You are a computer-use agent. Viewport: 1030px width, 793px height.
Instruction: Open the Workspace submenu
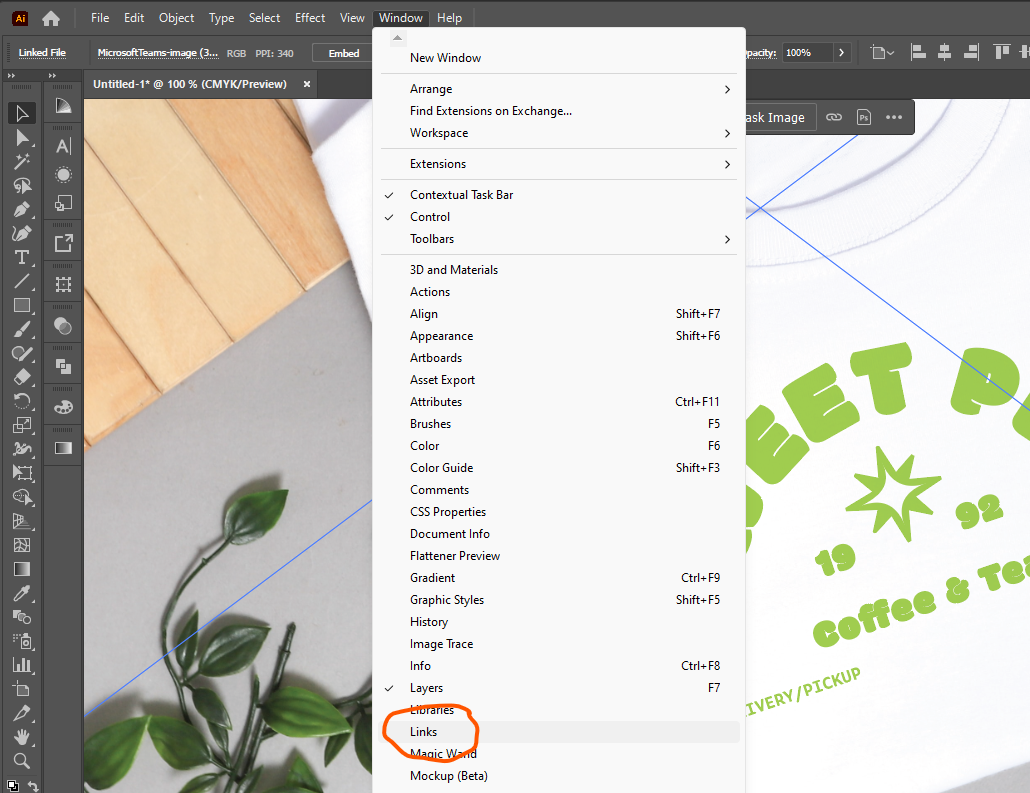coord(440,132)
